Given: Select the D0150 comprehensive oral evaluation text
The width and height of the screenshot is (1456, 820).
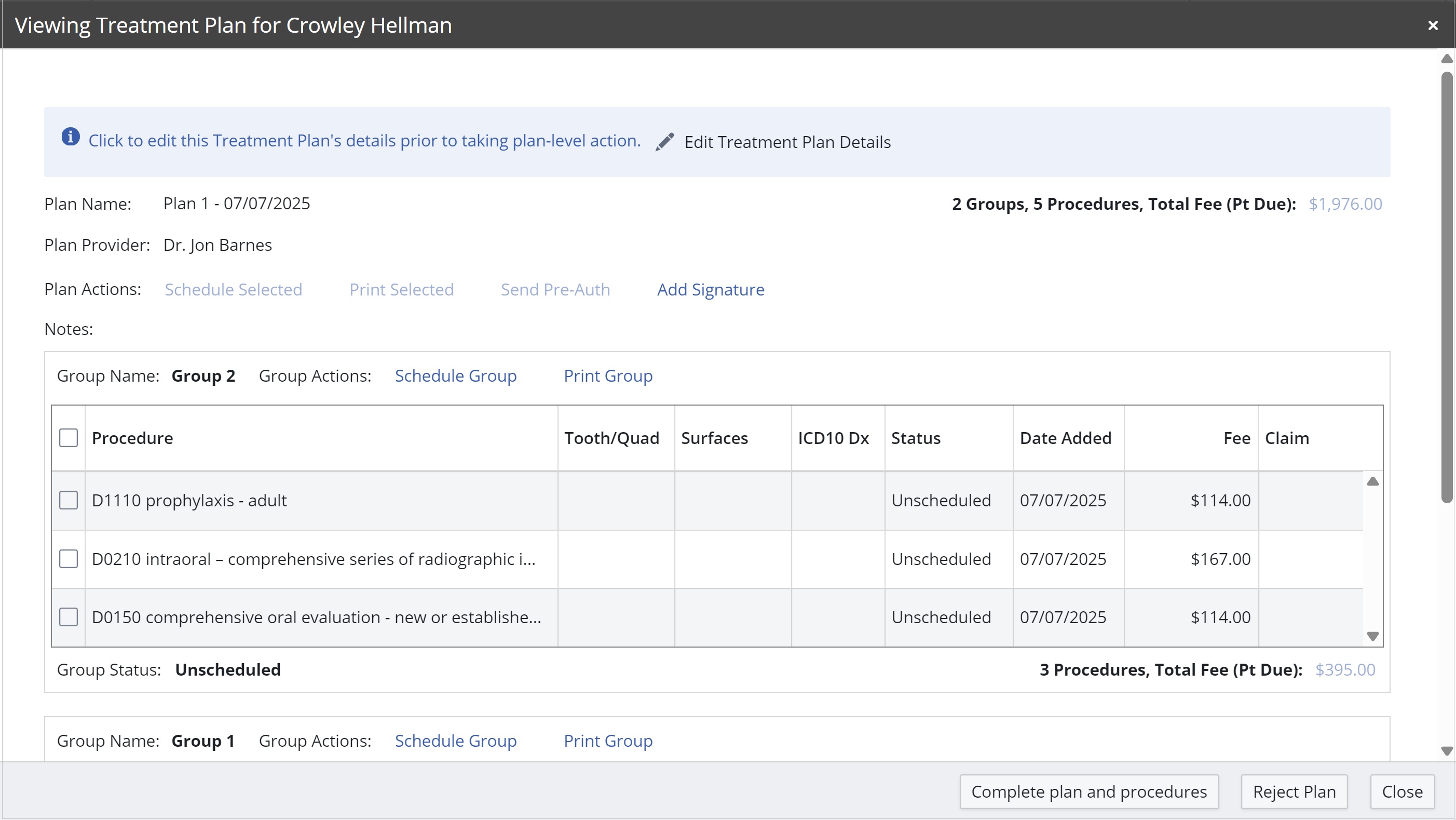Looking at the screenshot, I should tap(317, 617).
